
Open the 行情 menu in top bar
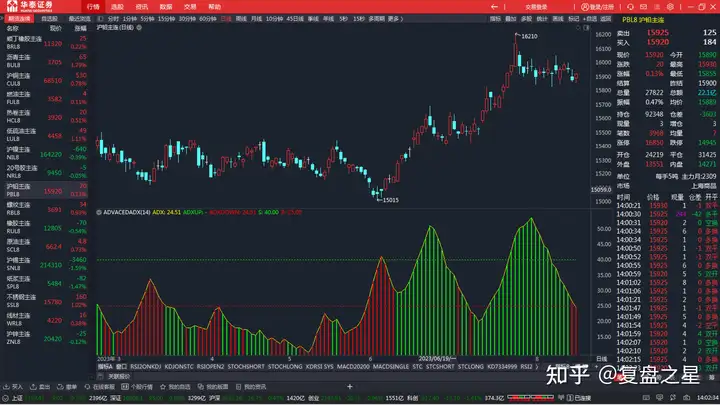(92, 6)
